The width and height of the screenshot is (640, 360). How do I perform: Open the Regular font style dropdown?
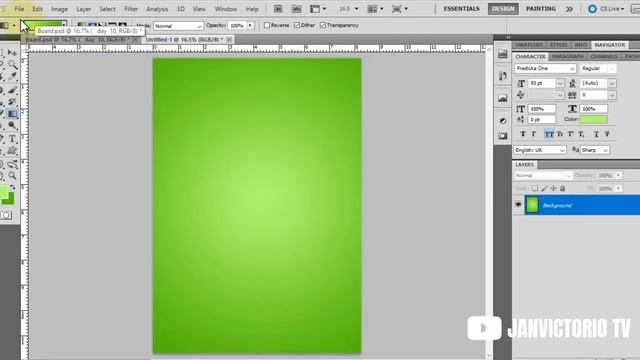click(x=598, y=69)
